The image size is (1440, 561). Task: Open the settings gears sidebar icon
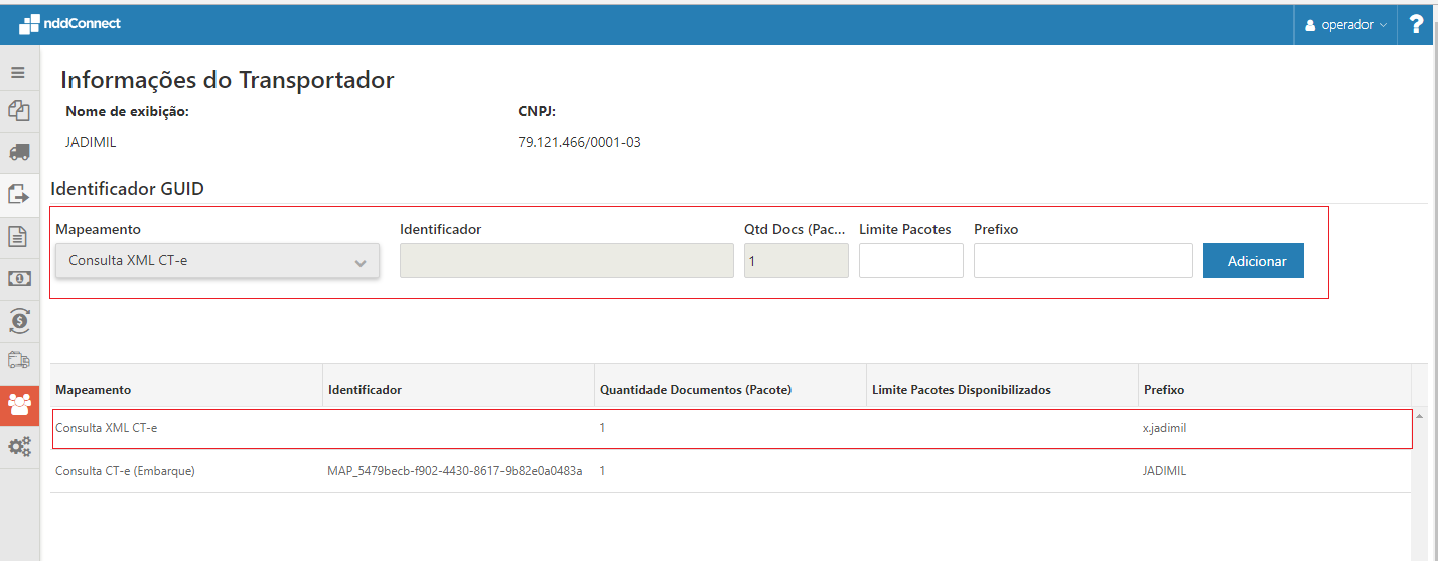click(x=18, y=447)
